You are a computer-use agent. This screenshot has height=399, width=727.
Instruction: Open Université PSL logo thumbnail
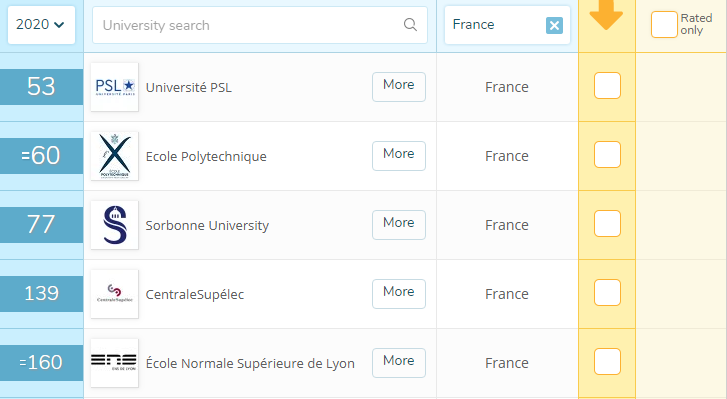[x=115, y=87]
